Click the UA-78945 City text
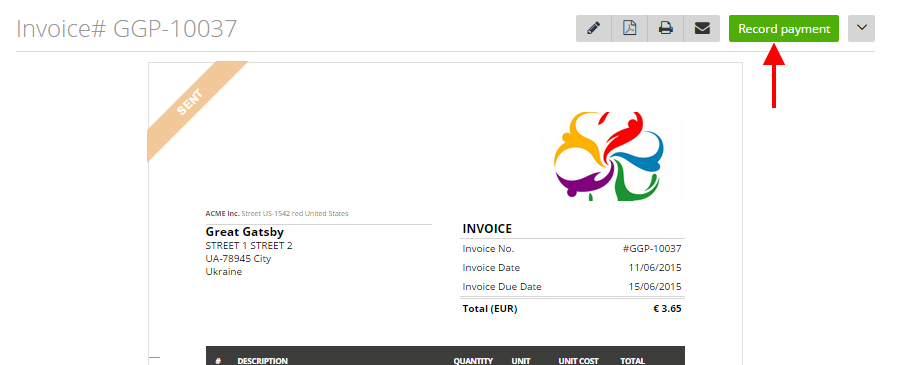The image size is (904, 365). (238, 258)
